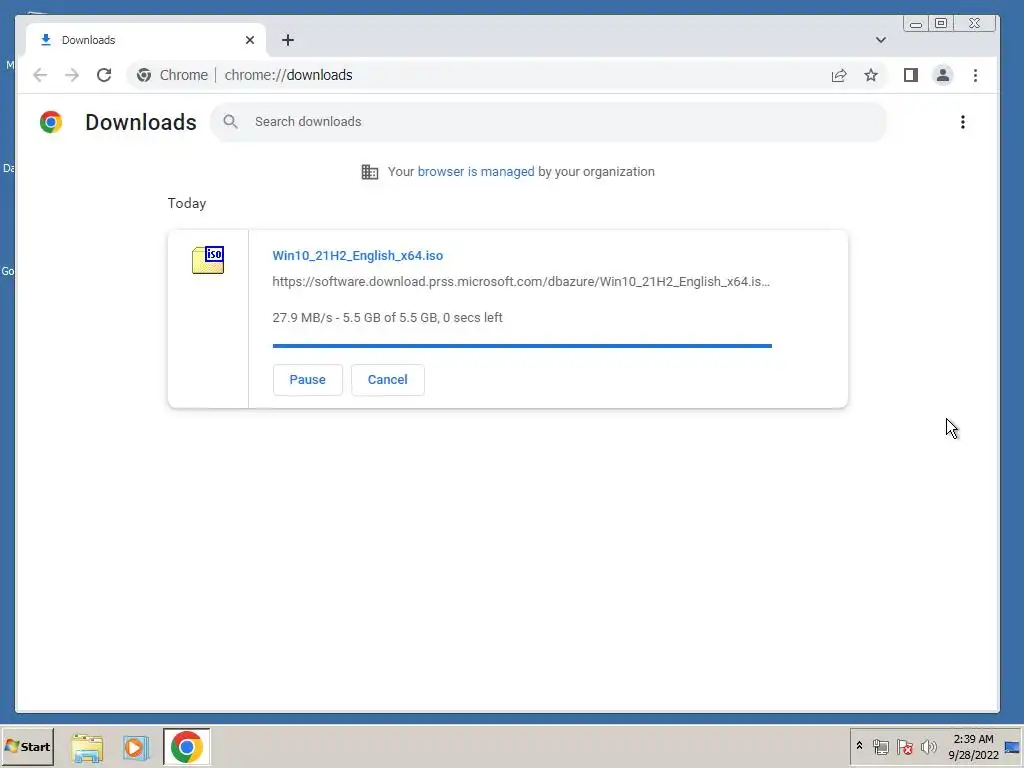Click the tray icon right of the taskbar clock
1024x768 pixels.
coord(1012,747)
